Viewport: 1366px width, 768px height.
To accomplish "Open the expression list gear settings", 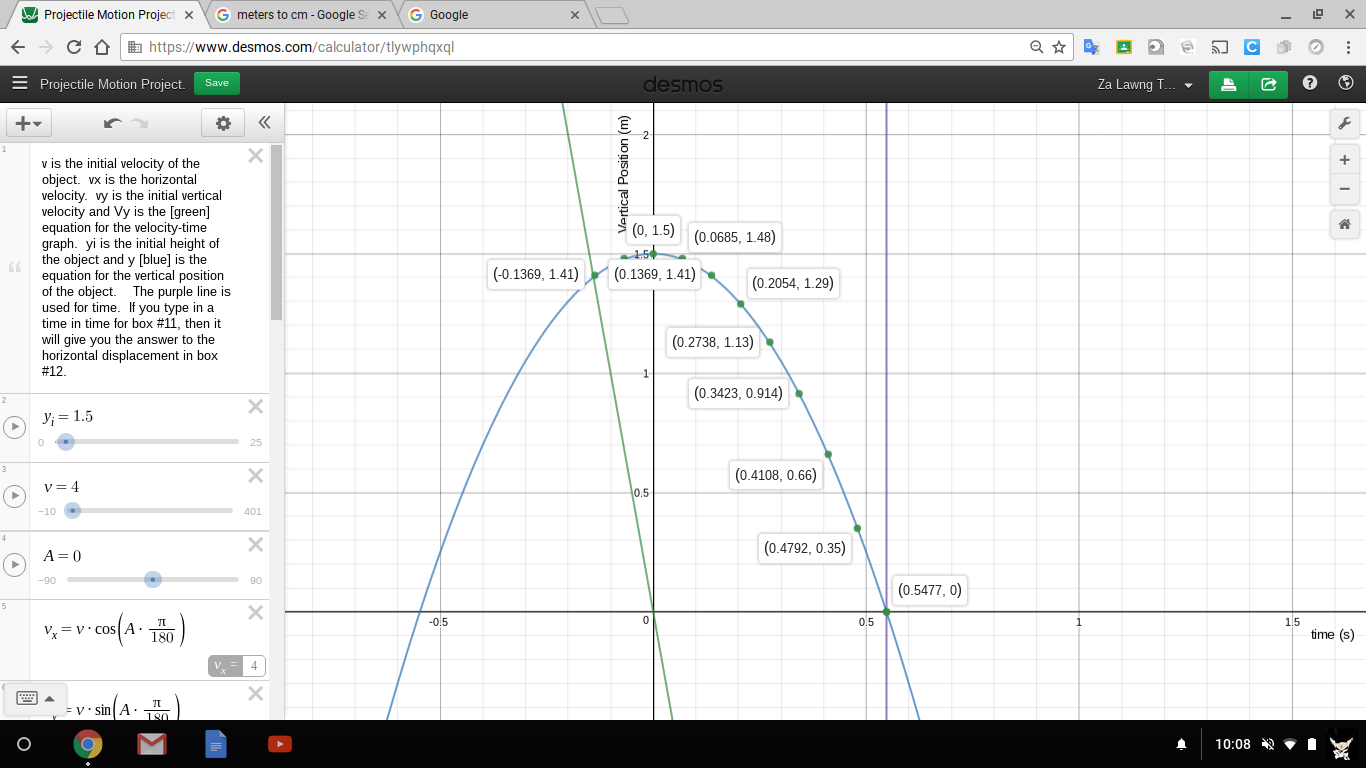I will point(223,123).
